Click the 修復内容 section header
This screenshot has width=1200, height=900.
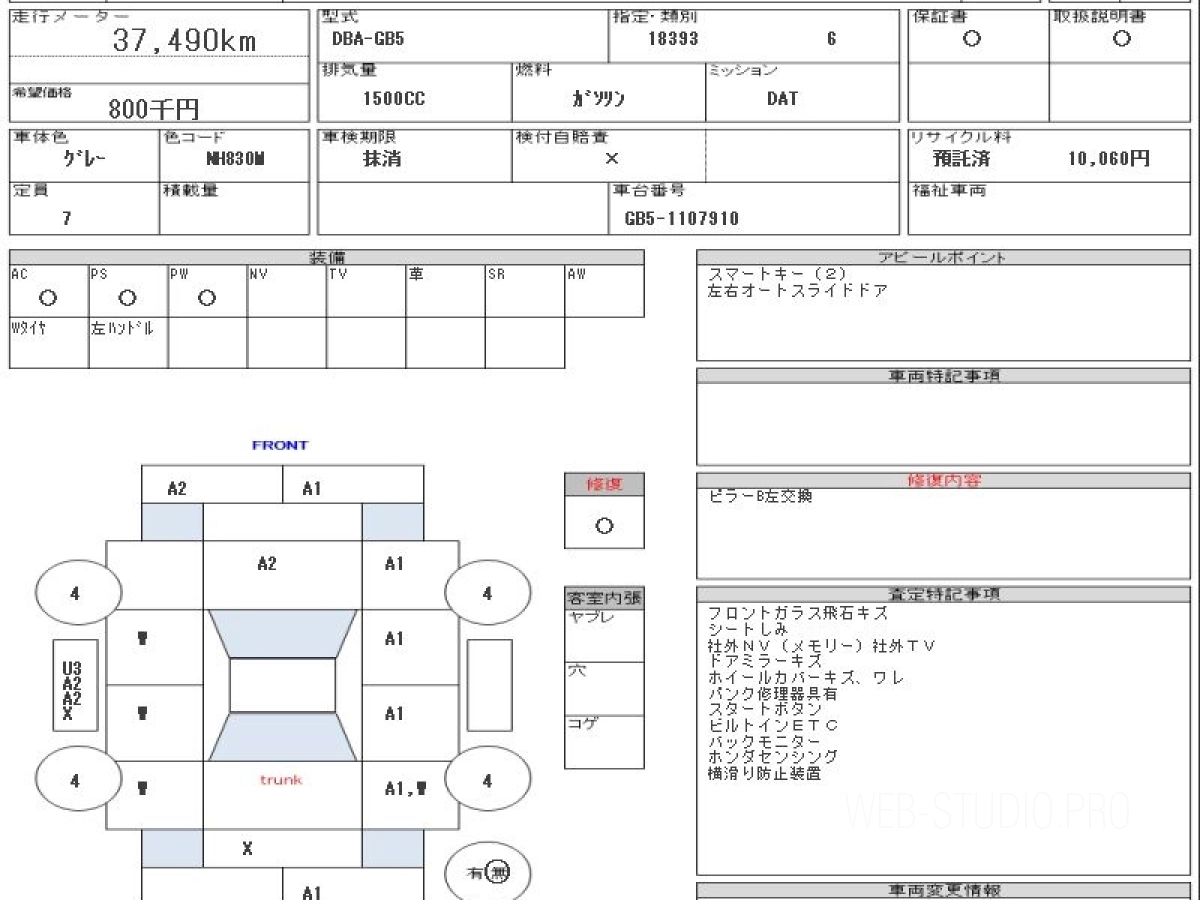tap(944, 480)
